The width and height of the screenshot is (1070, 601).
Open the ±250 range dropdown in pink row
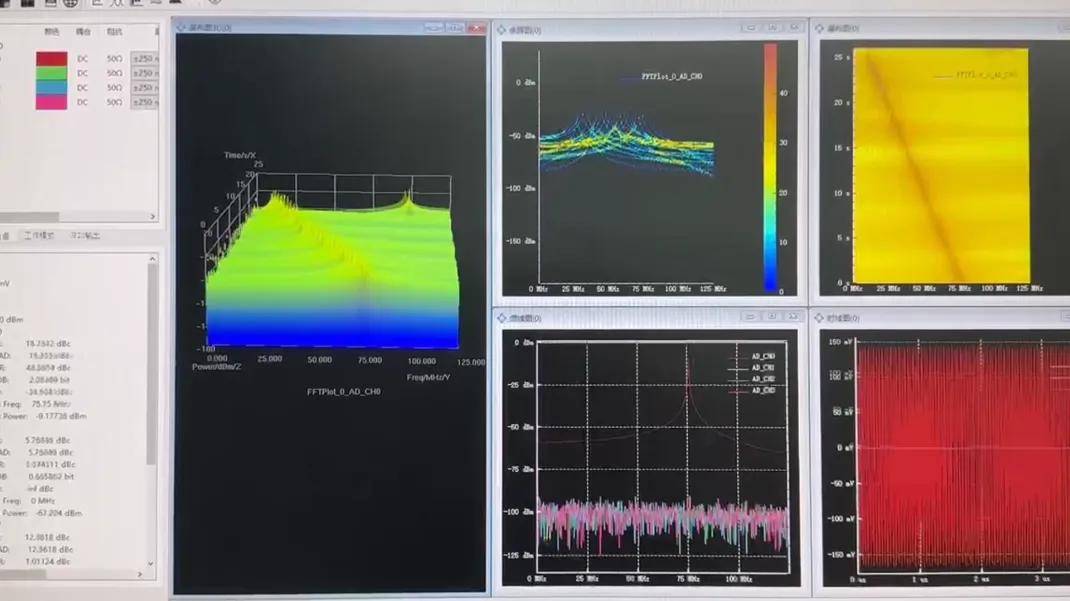pyautogui.click(x=145, y=102)
